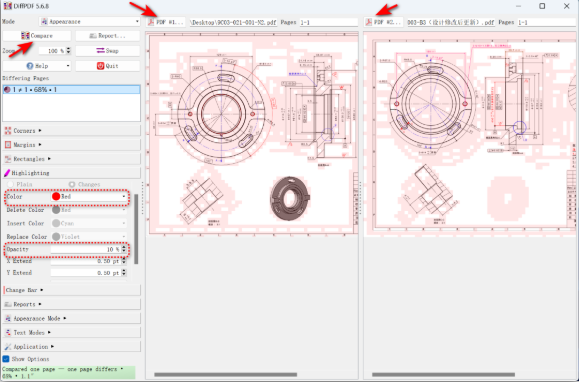Choose file with PDF #2 button

coord(383,22)
